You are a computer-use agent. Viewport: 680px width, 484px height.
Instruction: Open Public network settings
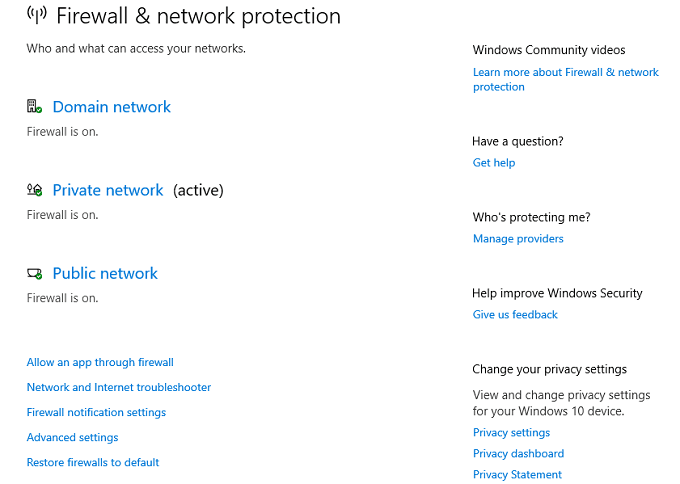point(105,274)
